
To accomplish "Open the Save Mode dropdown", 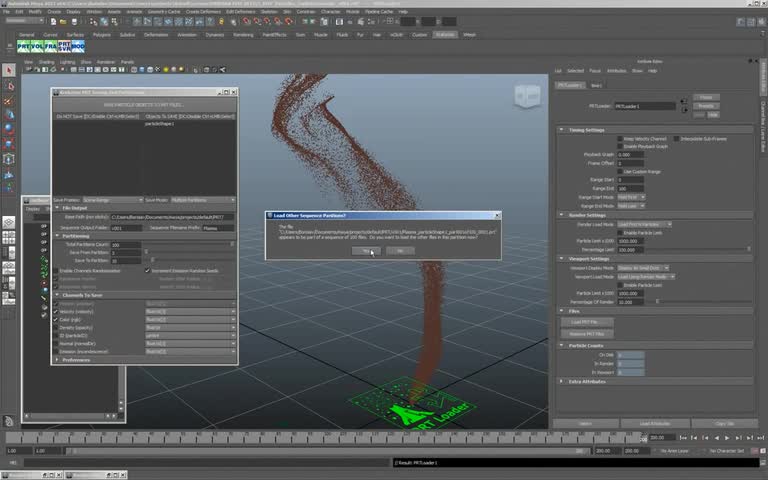I will [203, 200].
